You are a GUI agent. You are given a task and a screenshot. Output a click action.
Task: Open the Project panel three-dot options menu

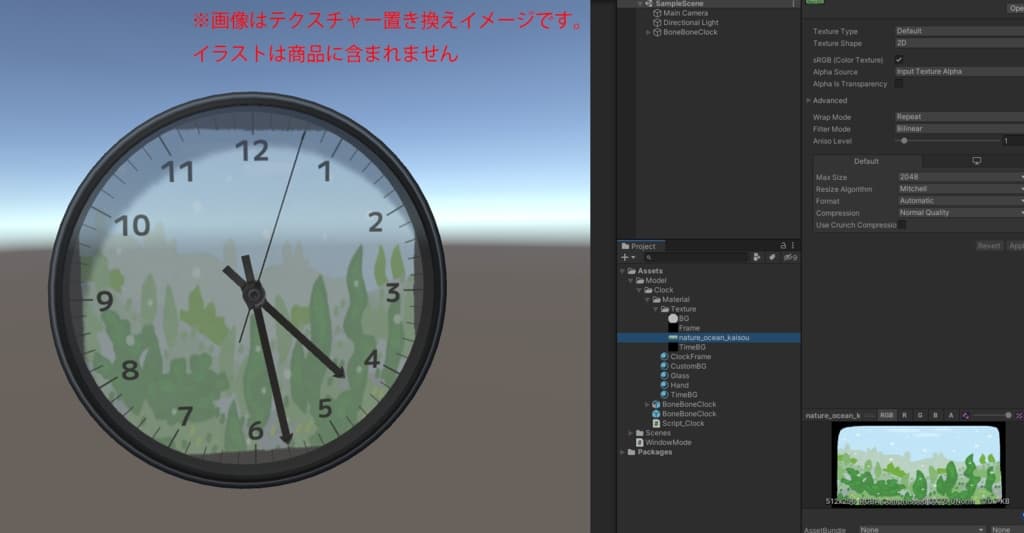(x=793, y=246)
